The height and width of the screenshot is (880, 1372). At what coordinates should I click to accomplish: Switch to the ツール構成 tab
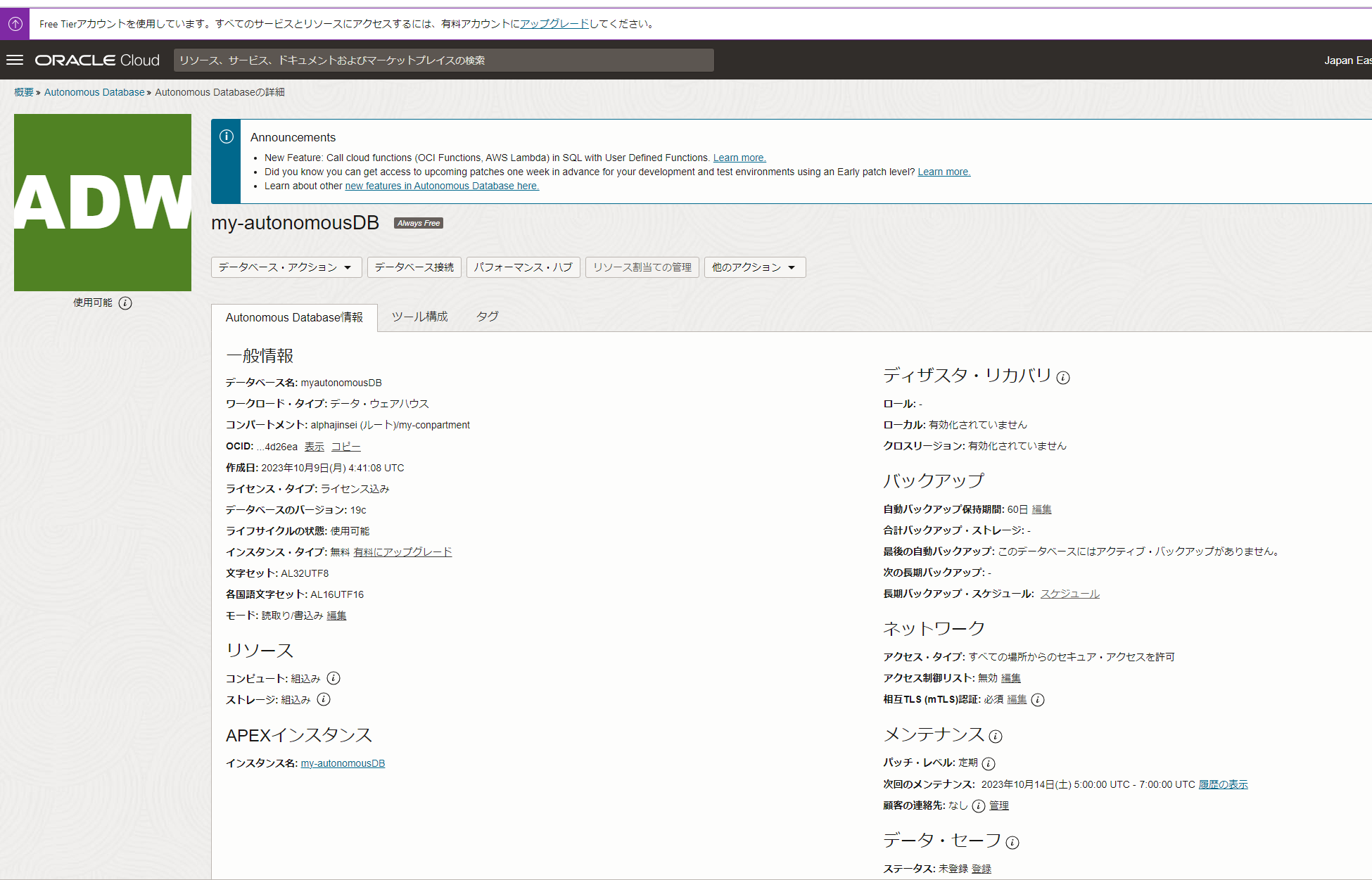click(x=419, y=317)
